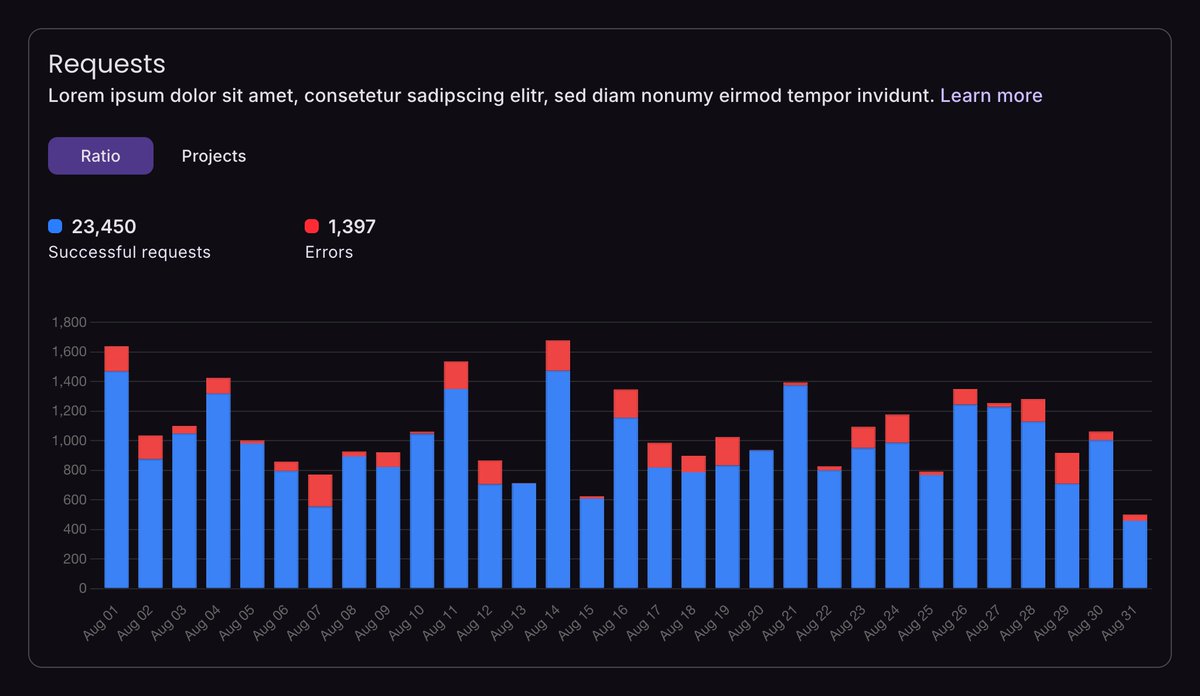
Task: Click the 23,450 successful requests value
Action: (104, 226)
